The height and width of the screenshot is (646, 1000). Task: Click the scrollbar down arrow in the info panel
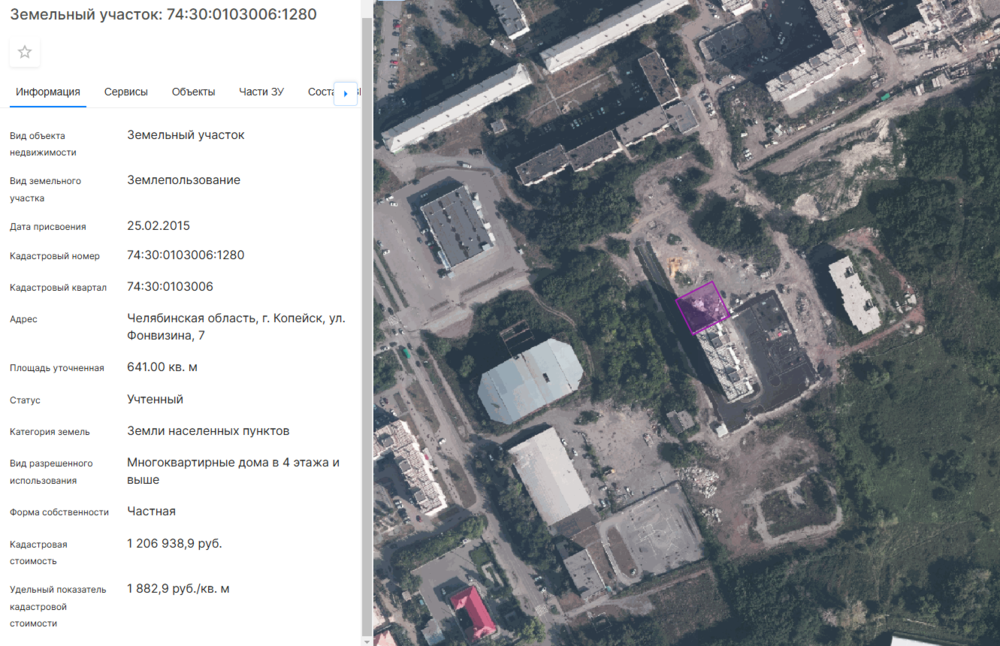pos(367,640)
